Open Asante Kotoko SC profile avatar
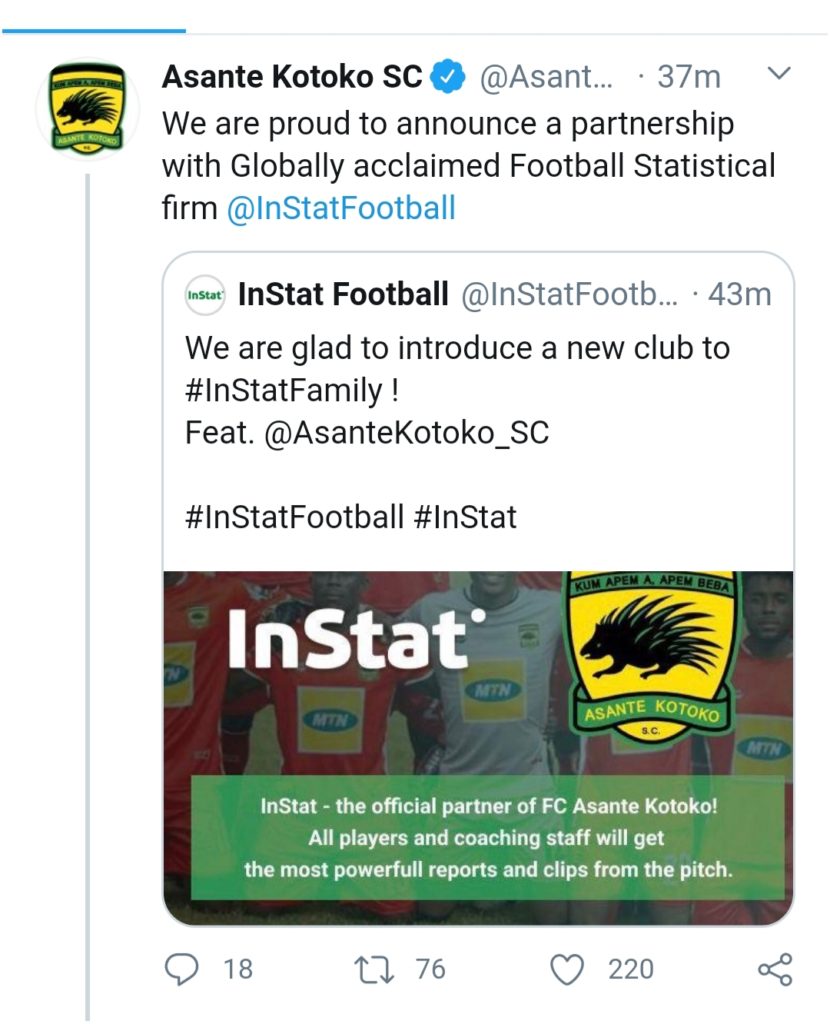 point(89,109)
